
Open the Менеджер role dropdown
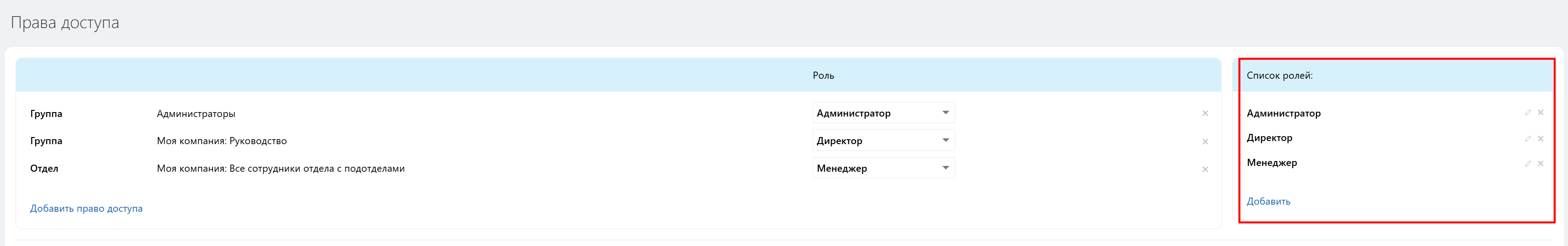pos(884,168)
